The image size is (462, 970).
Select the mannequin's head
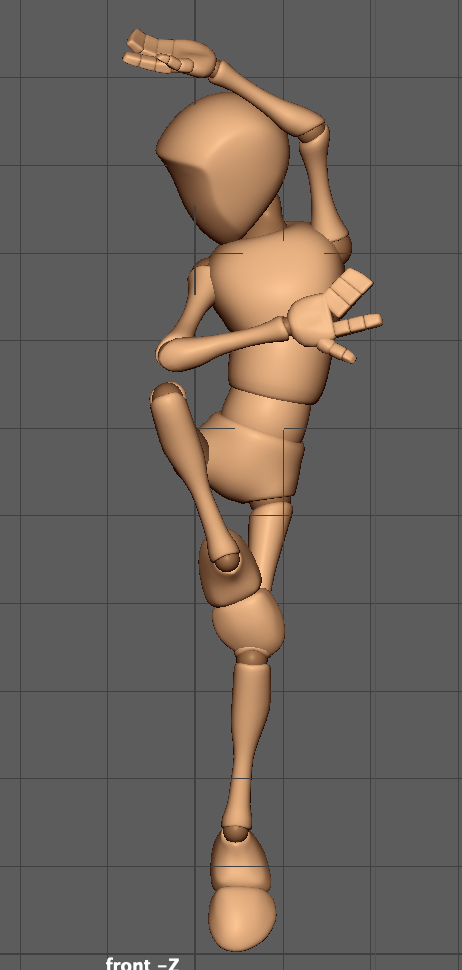point(224,166)
